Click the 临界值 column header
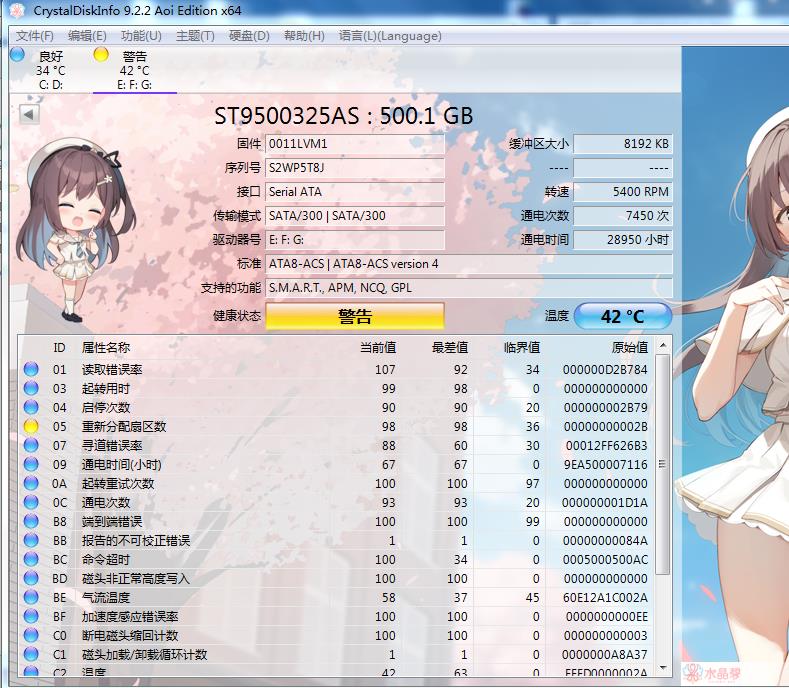The width and height of the screenshot is (789, 688). (522, 347)
